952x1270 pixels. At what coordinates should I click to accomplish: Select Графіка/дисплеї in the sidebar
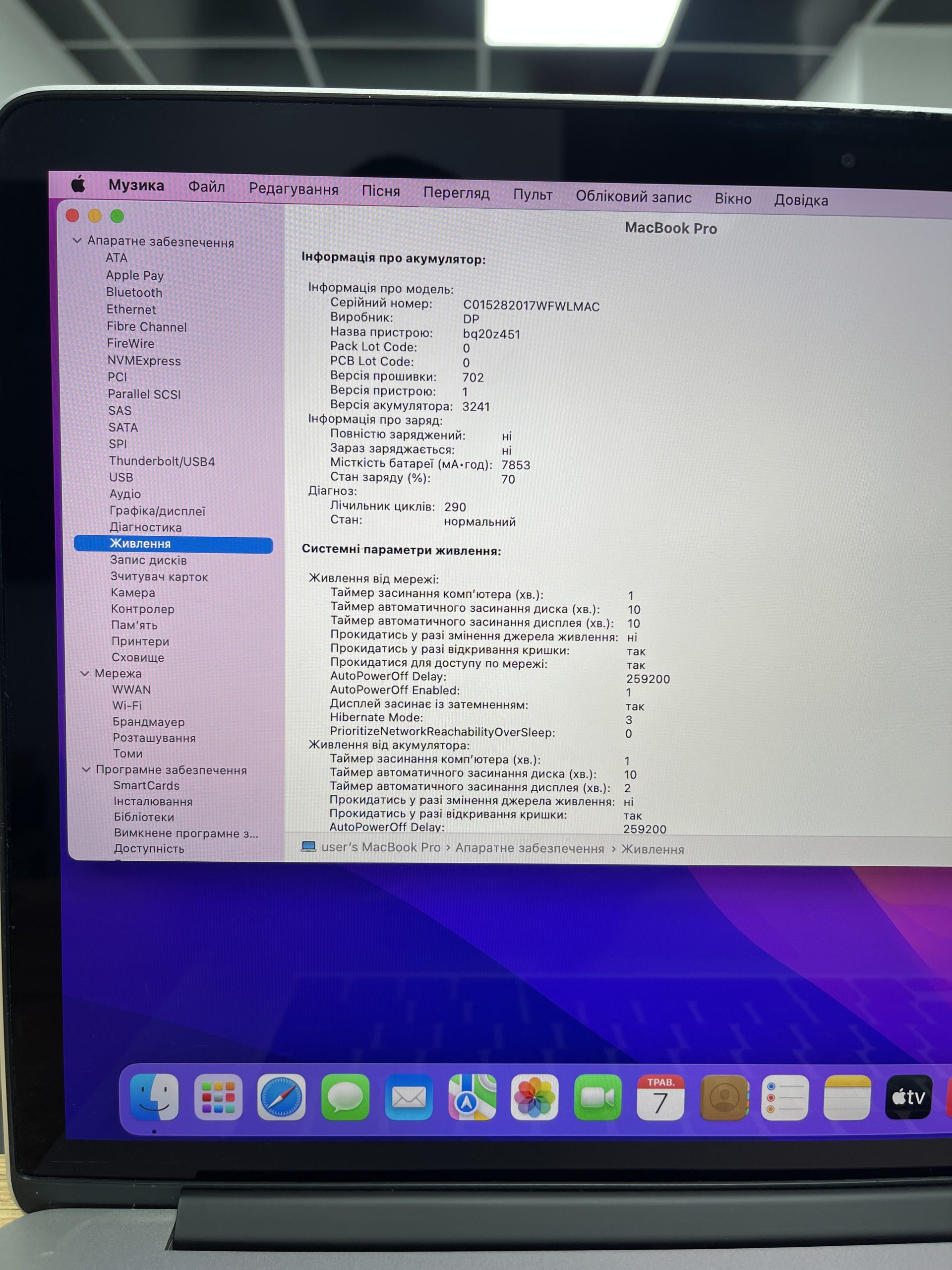(x=157, y=511)
